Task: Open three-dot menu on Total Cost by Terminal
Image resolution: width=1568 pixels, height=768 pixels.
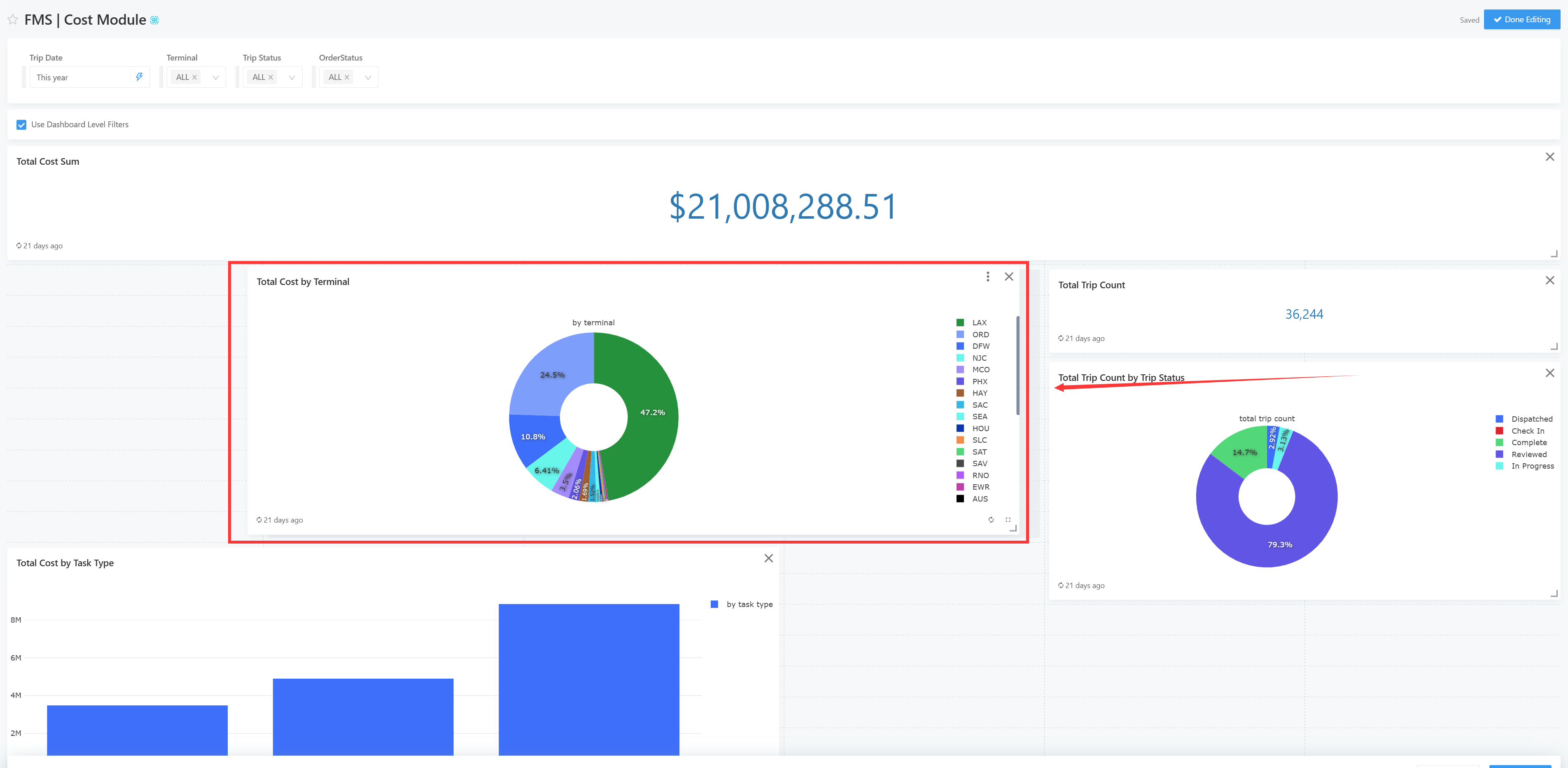Action: [987, 277]
